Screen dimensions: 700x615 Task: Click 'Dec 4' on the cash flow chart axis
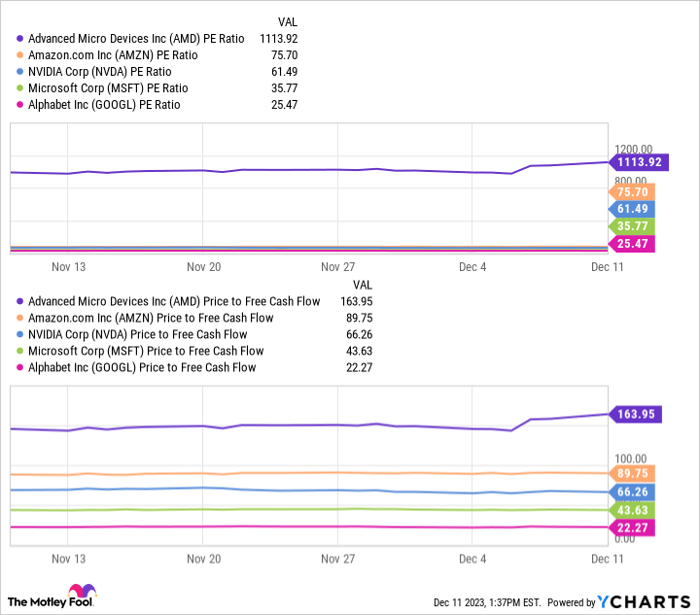(x=472, y=559)
